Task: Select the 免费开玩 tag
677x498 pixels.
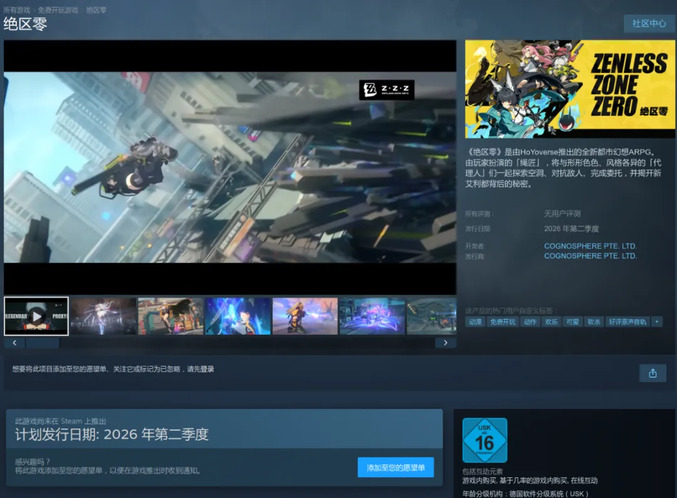Action: (x=502, y=322)
